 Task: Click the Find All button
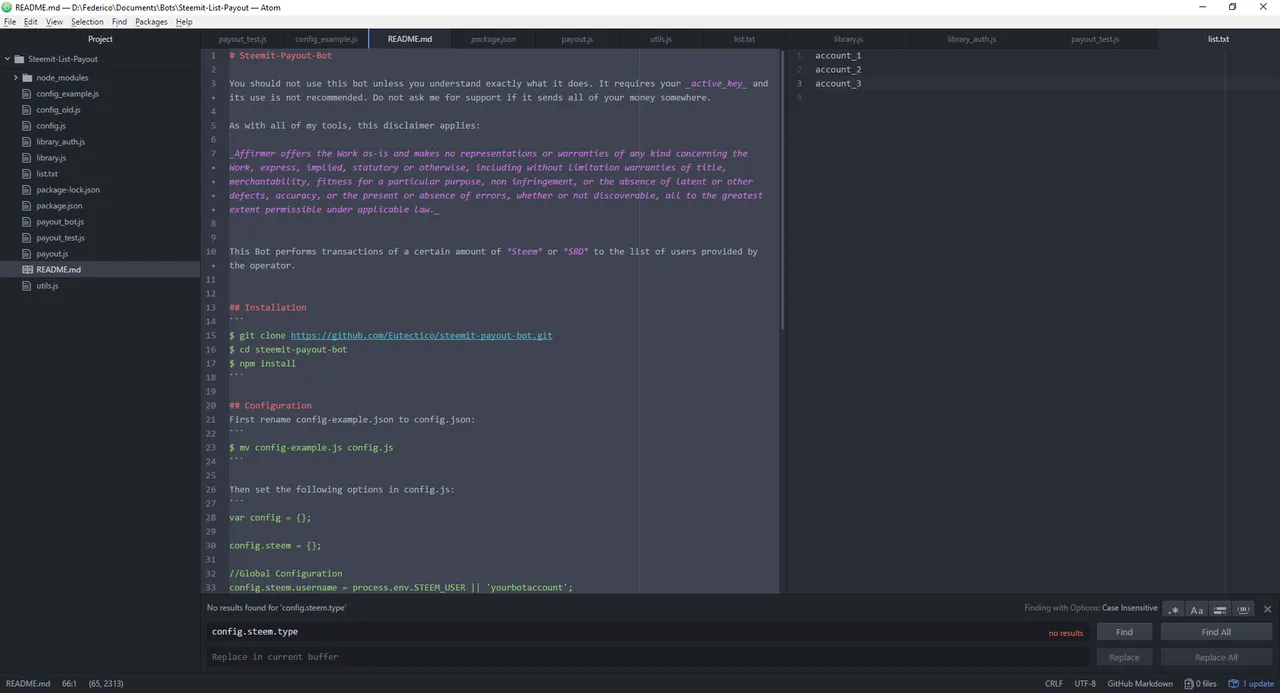tap(1216, 632)
